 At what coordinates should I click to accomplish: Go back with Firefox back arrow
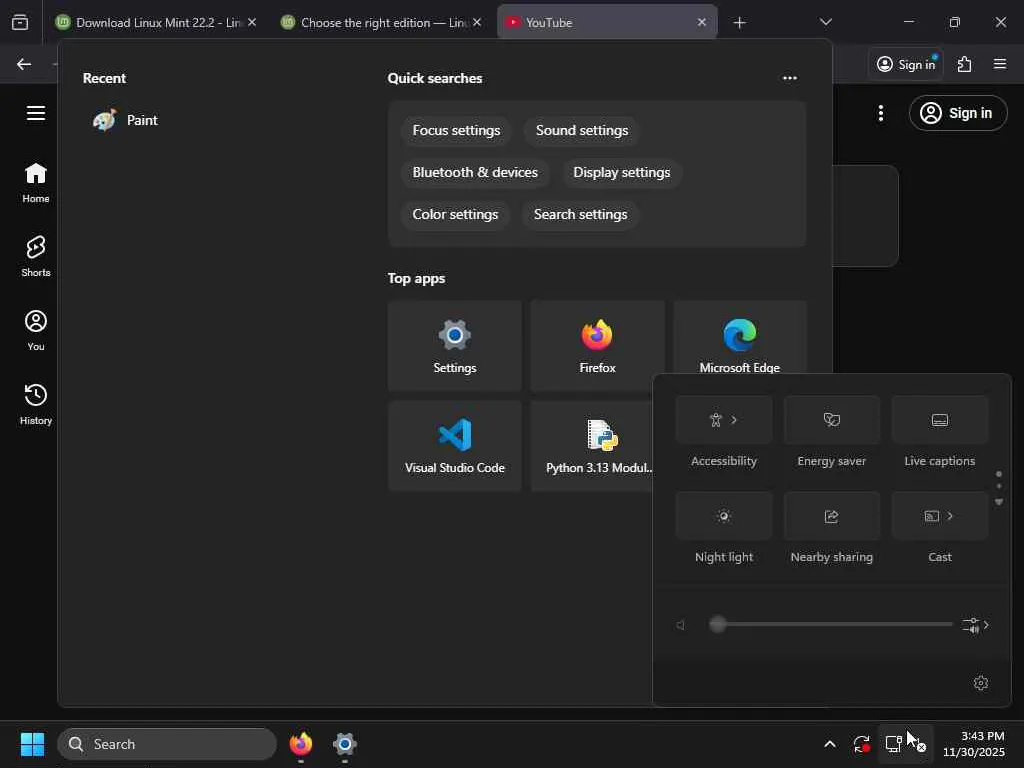coord(24,64)
